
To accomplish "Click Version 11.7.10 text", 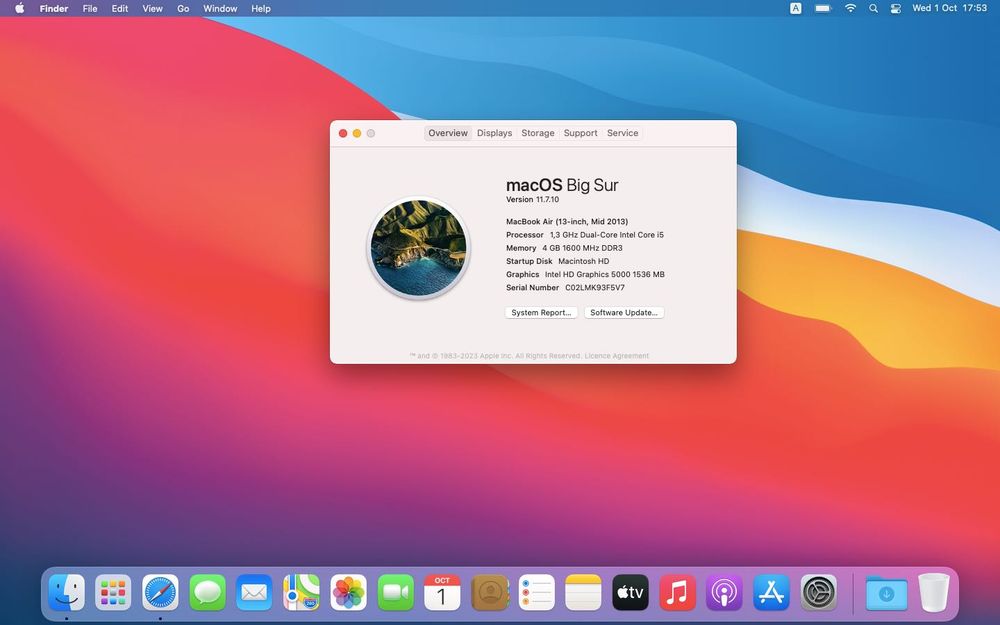I will 533,200.
